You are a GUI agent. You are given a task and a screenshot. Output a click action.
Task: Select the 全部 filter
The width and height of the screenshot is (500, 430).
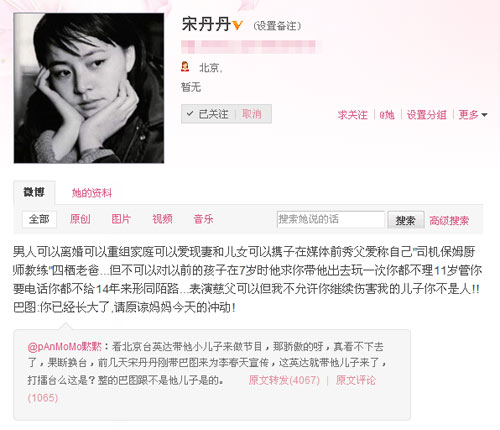pos(39,219)
